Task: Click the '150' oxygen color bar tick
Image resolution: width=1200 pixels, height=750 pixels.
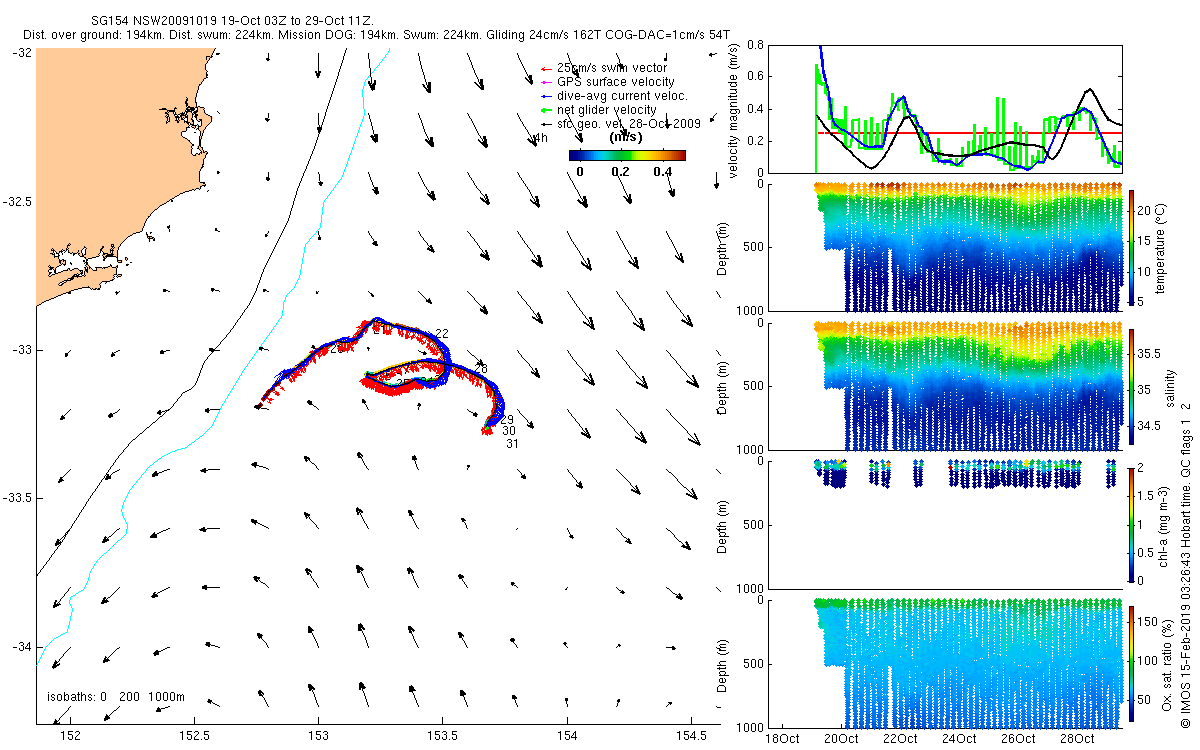Action: [x=1149, y=620]
